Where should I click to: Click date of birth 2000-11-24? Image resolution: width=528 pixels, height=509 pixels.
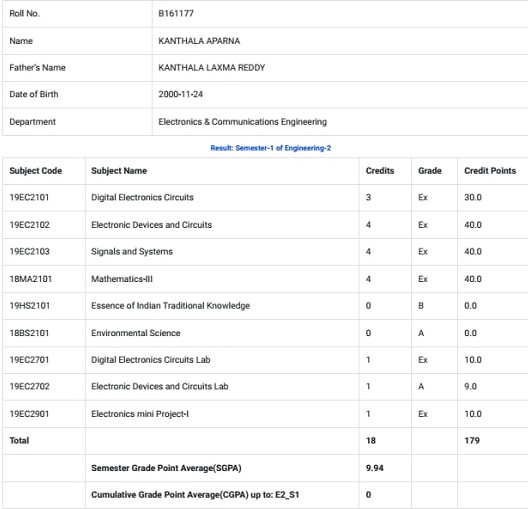coord(180,94)
